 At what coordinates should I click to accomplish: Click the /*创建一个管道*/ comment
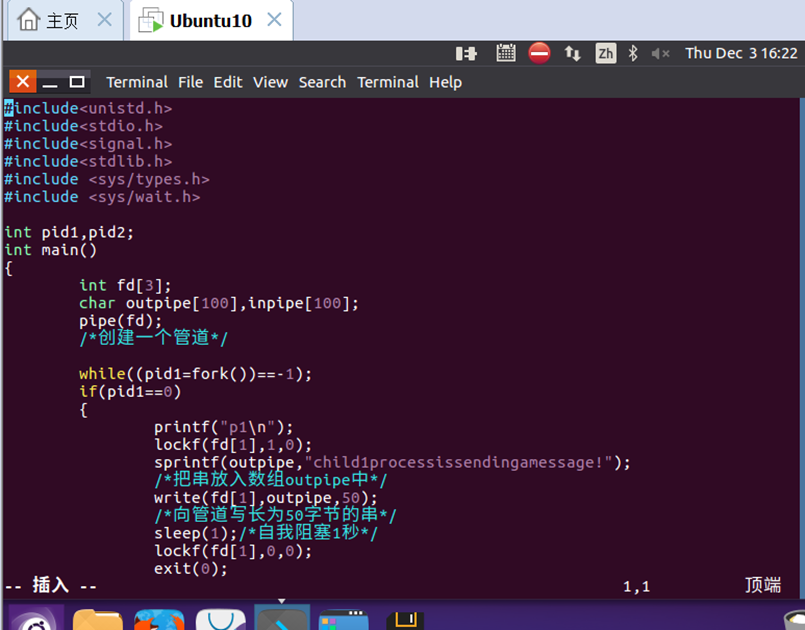[x=154, y=338]
